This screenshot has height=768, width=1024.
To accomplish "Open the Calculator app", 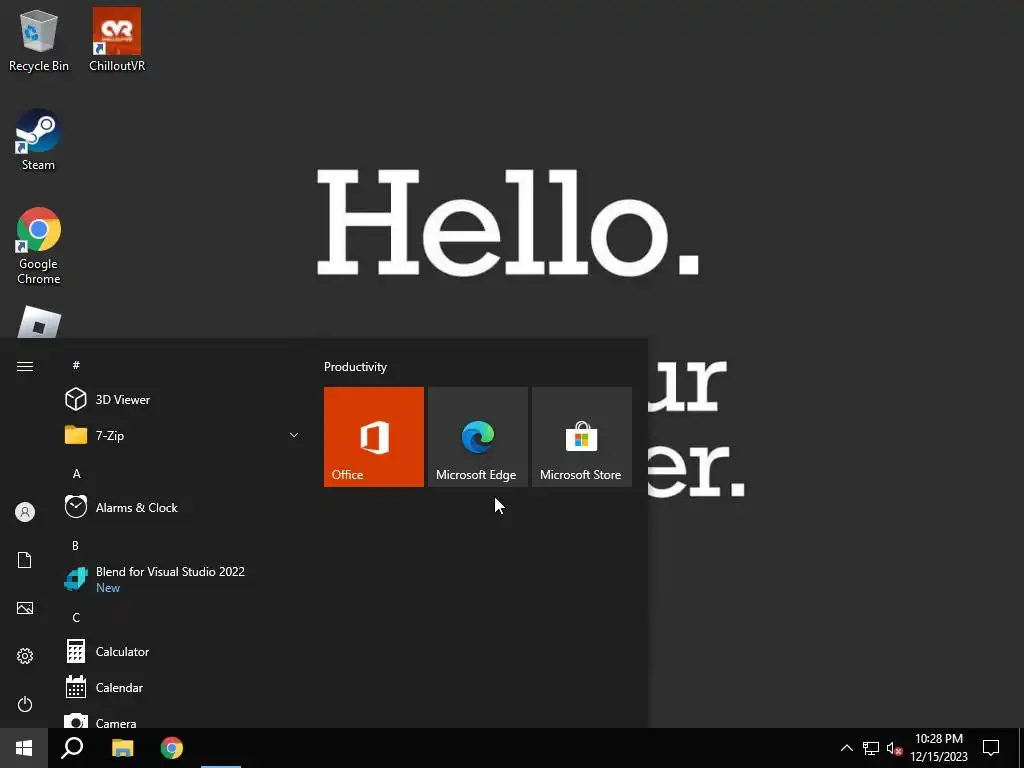I will pyautogui.click(x=184, y=652).
